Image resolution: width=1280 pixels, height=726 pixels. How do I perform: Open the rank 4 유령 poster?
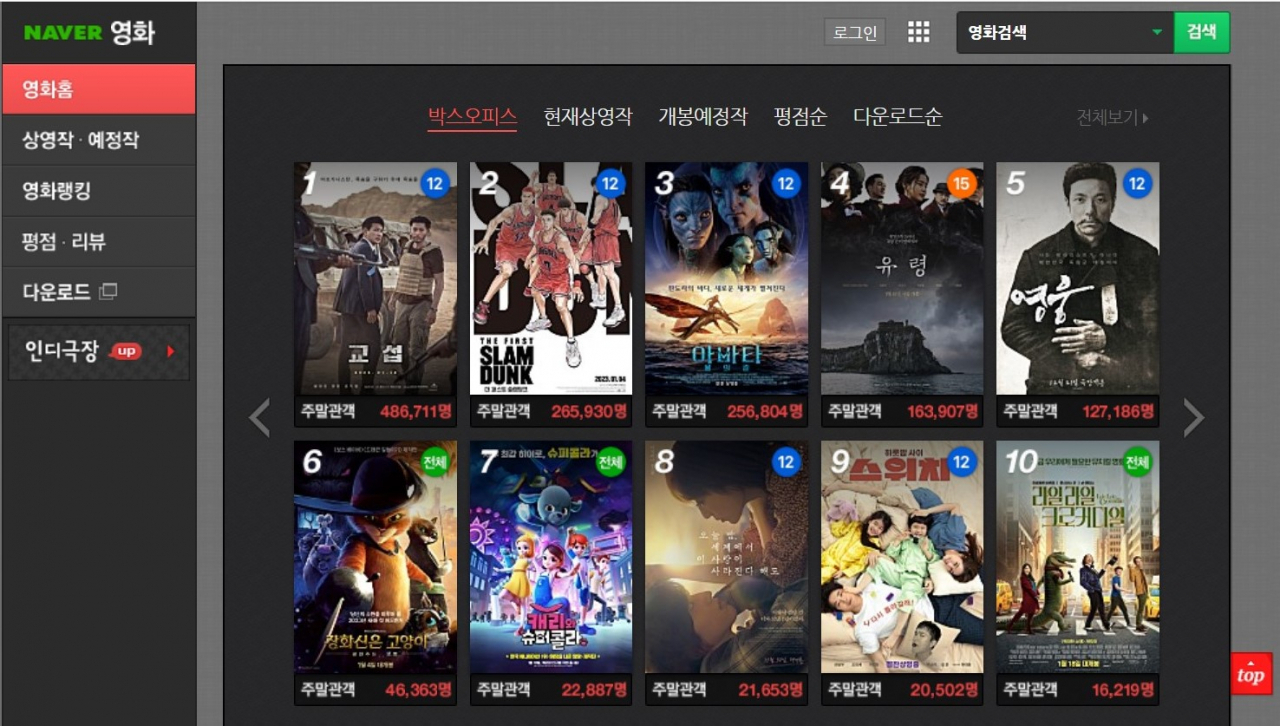click(902, 279)
